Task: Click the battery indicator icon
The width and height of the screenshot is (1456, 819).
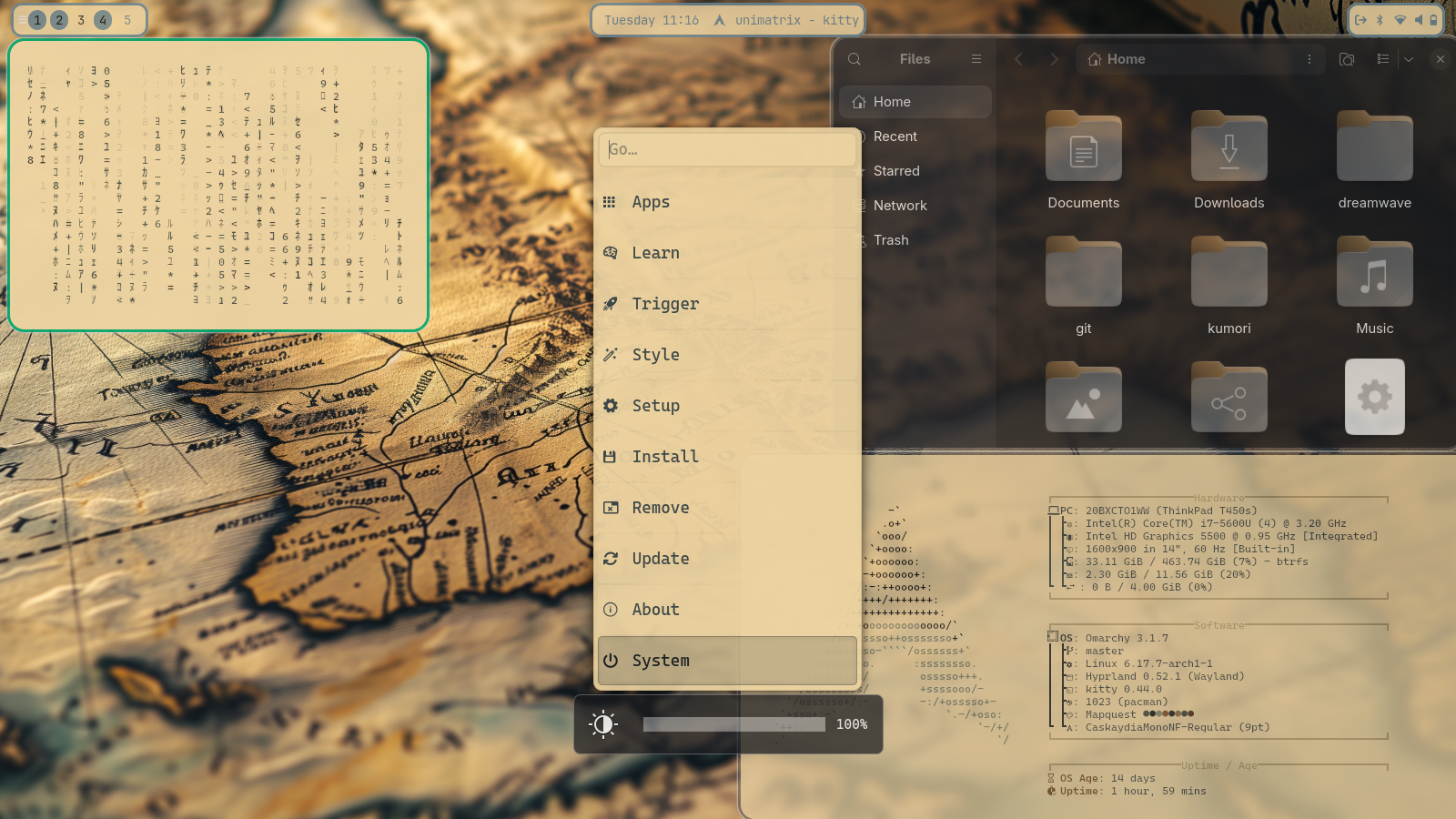Action: tap(1433, 20)
